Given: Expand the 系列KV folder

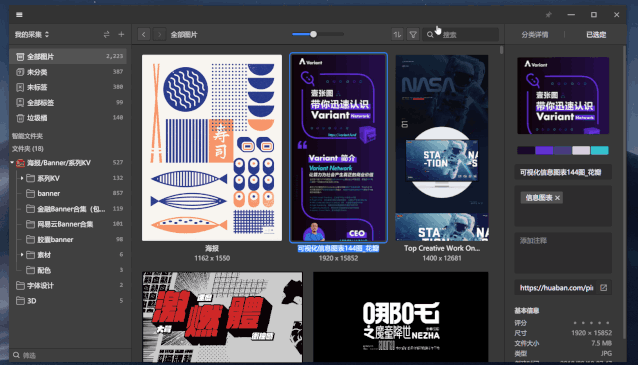Looking at the screenshot, I should tap(22, 178).
